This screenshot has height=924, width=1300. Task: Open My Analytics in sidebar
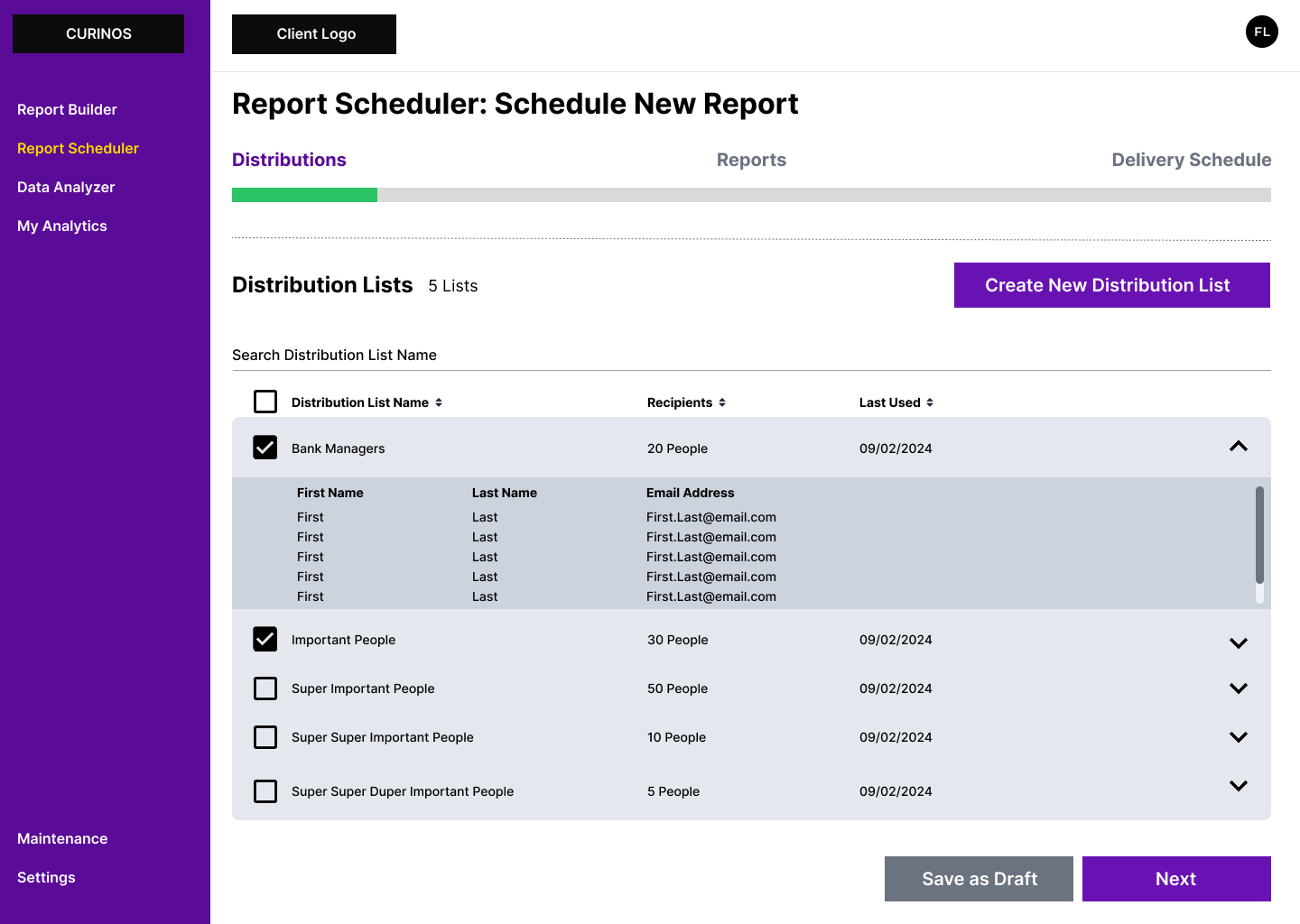click(62, 226)
